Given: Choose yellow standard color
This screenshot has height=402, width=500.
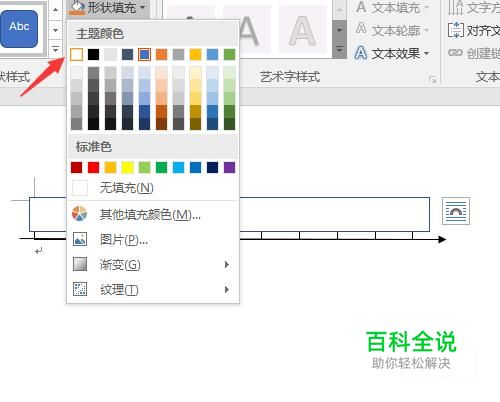Looking at the screenshot, I should (128, 167).
